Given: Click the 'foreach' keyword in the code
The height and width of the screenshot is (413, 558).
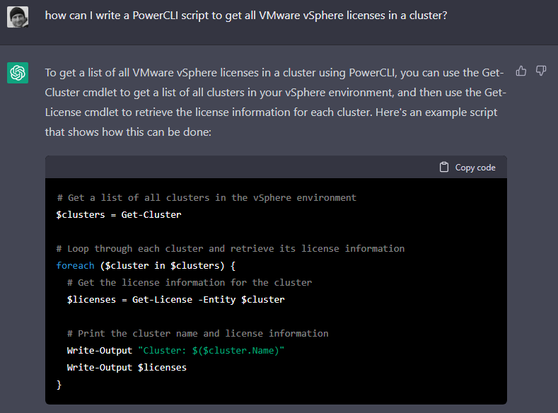Looking at the screenshot, I should [x=75, y=266].
